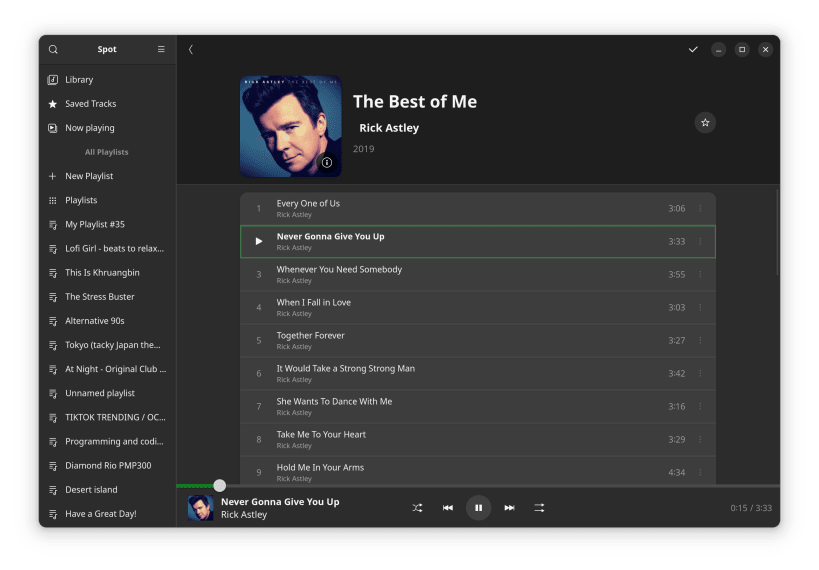The image size is (819, 570).
Task: Play track Whenever You Need Somebody
Action: (x=477, y=274)
